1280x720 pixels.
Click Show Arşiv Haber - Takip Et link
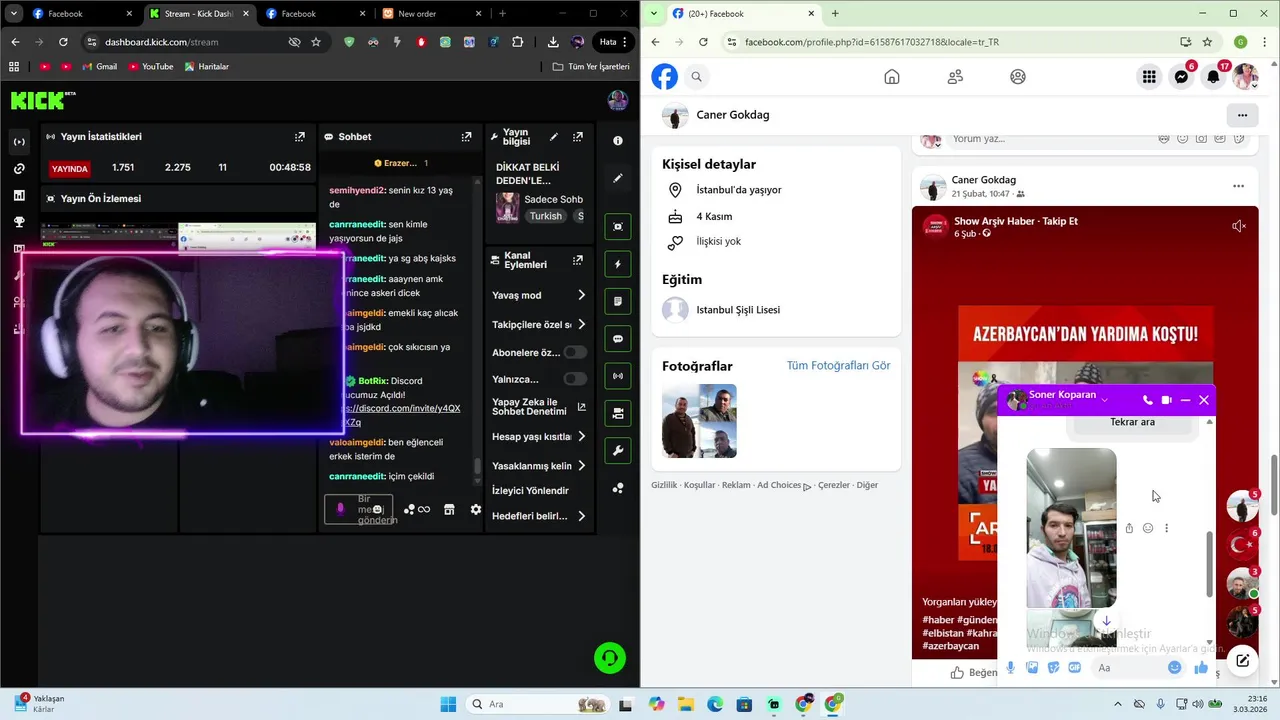(1014, 220)
